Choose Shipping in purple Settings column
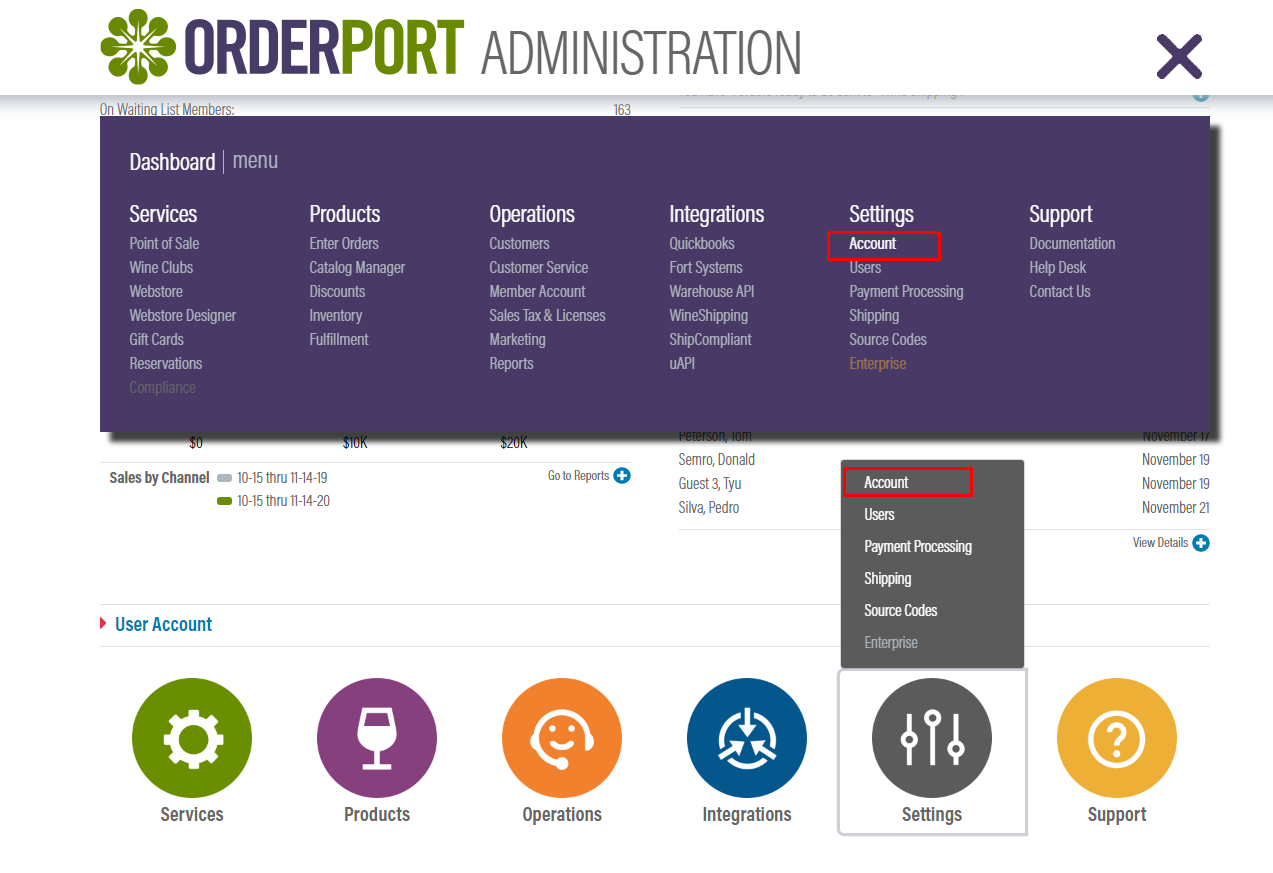The image size is (1273, 873). point(874,315)
